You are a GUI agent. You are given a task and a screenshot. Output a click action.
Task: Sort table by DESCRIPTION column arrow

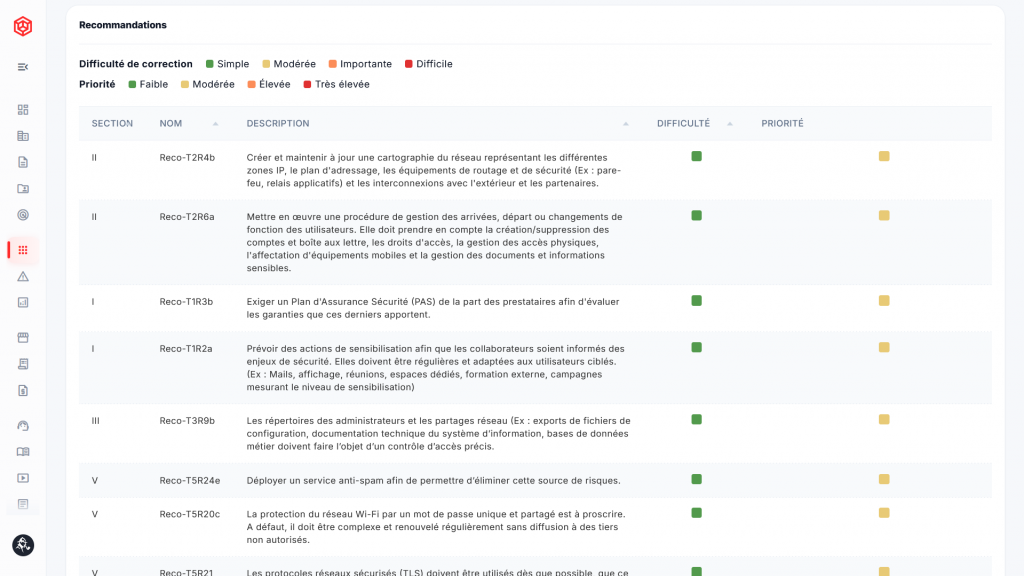626,123
